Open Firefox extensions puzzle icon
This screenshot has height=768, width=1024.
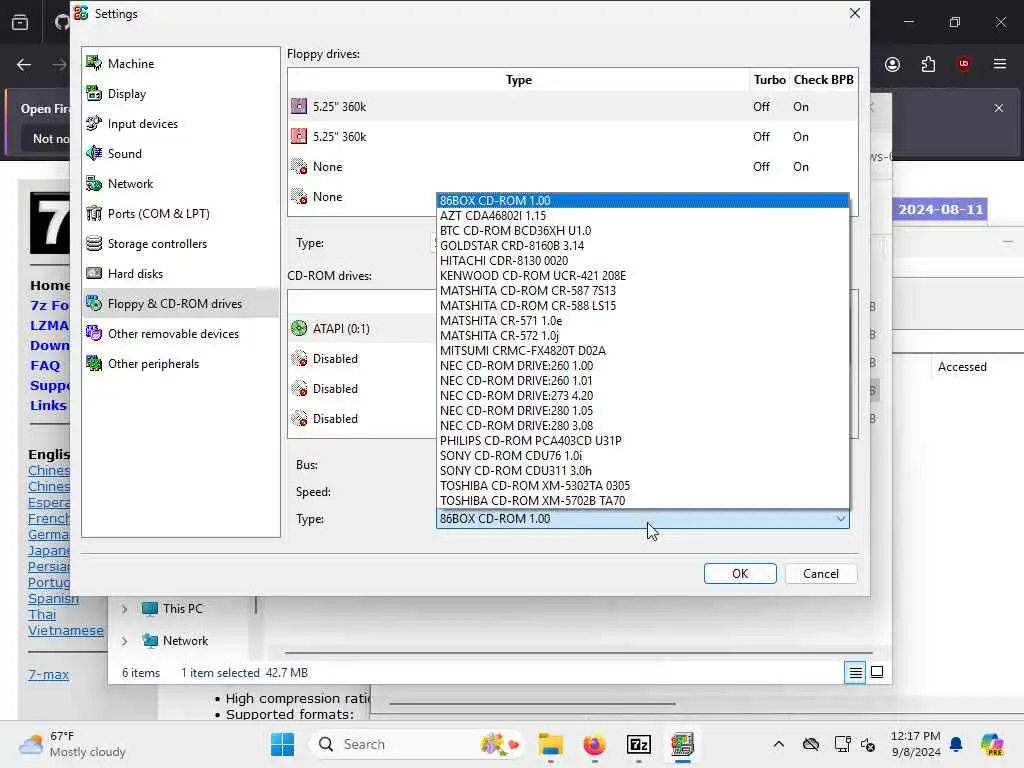coord(928,64)
